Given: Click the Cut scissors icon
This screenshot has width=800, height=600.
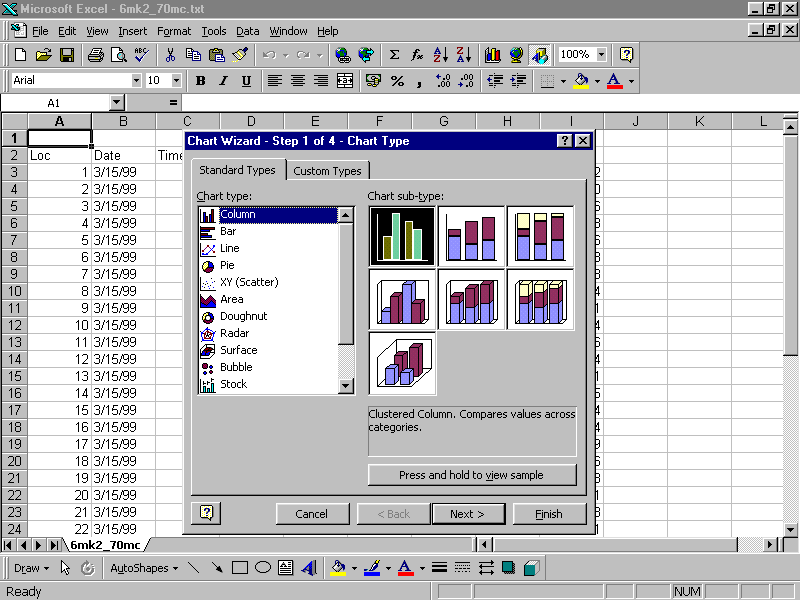Looking at the screenshot, I should [x=170, y=55].
